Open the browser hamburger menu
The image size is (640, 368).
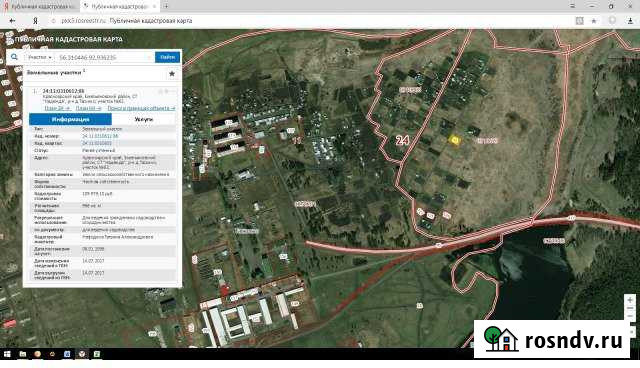tap(572, 6)
